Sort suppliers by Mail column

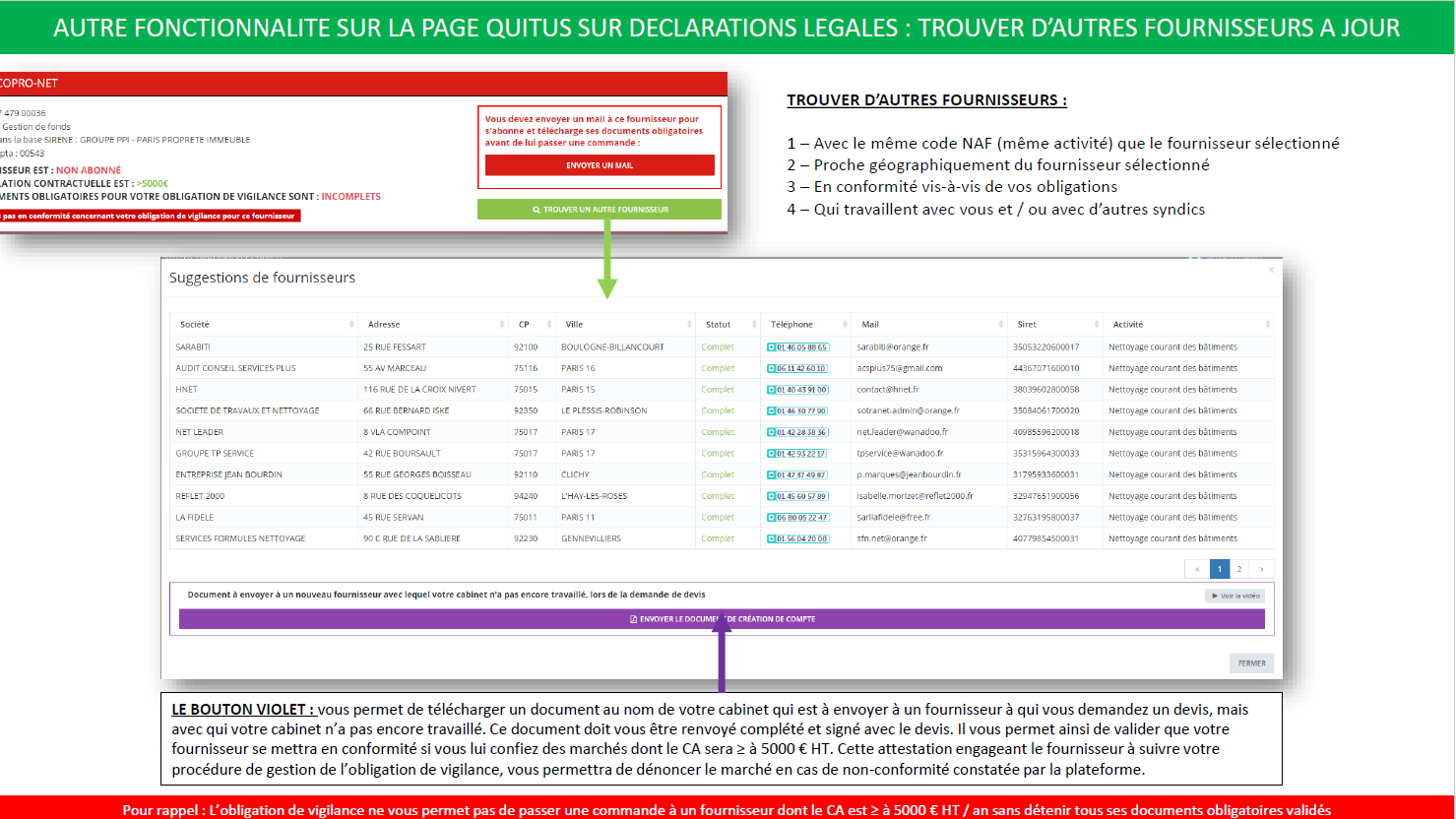pyautogui.click(x=928, y=324)
